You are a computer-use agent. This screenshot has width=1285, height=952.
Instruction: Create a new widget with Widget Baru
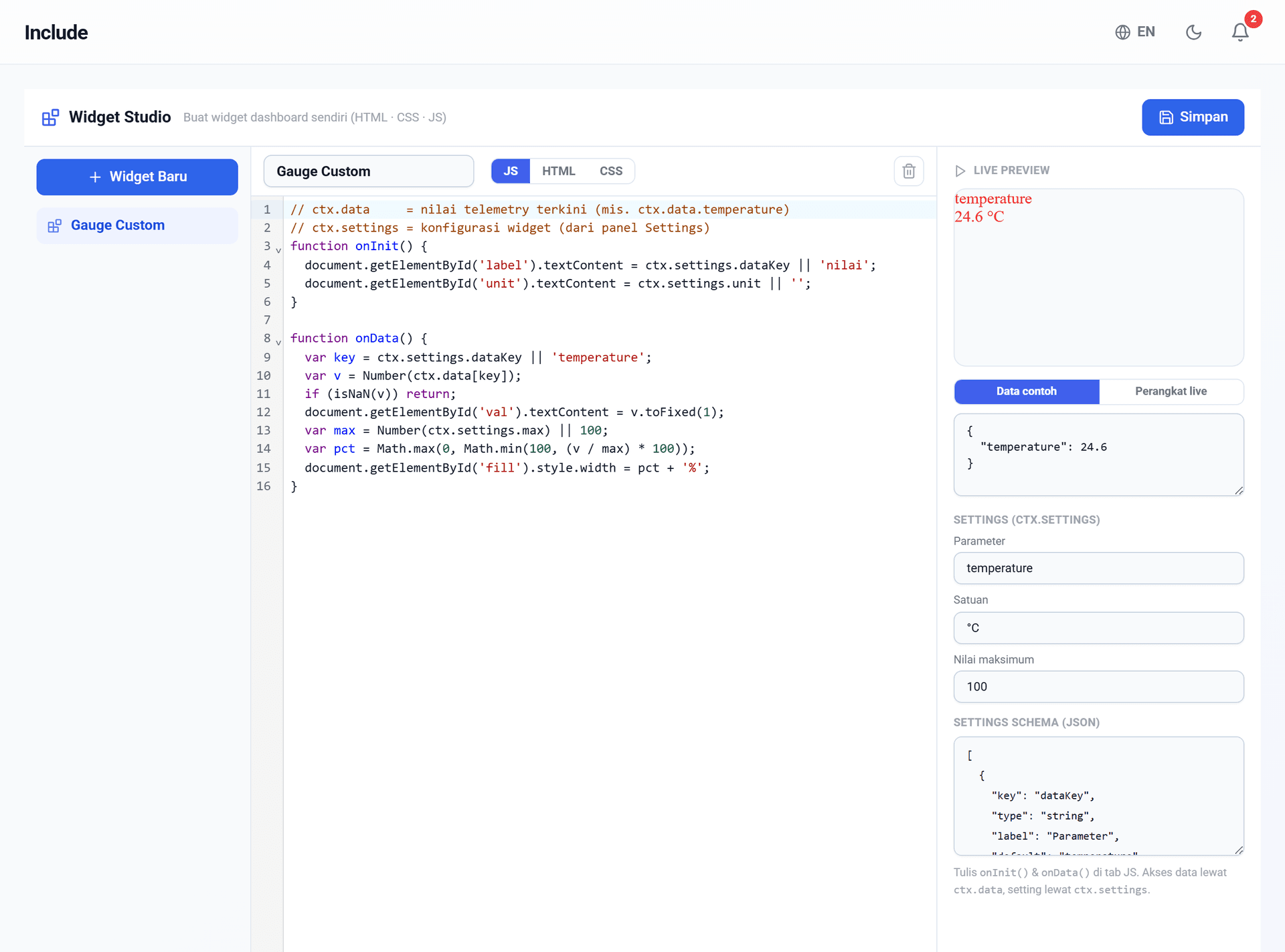pos(137,177)
